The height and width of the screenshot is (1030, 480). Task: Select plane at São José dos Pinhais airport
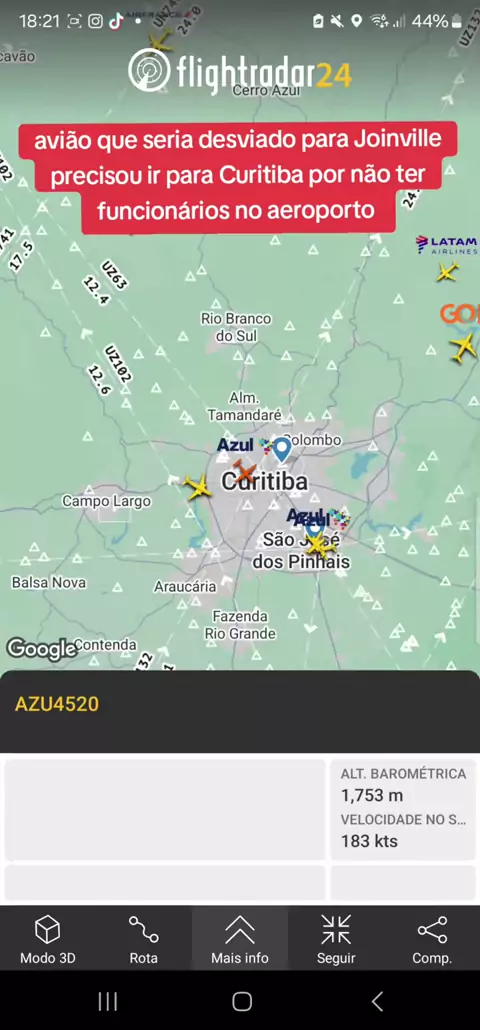pos(318,545)
